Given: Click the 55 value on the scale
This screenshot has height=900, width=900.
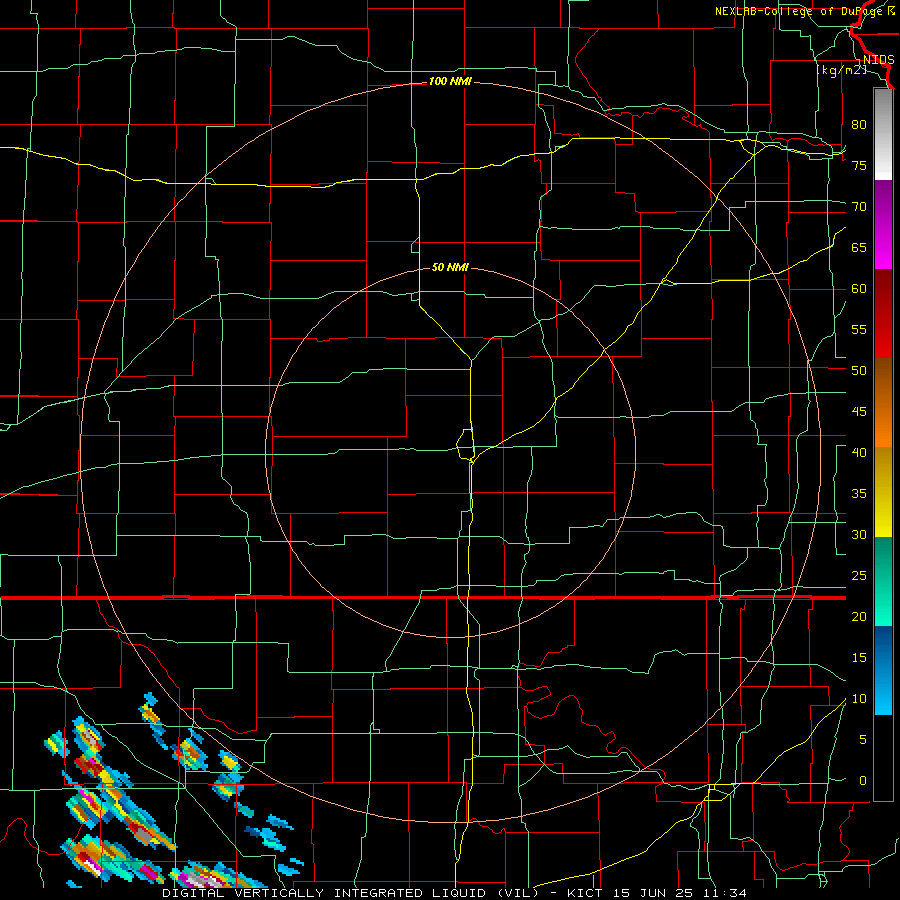Looking at the screenshot, I should pos(859,329).
